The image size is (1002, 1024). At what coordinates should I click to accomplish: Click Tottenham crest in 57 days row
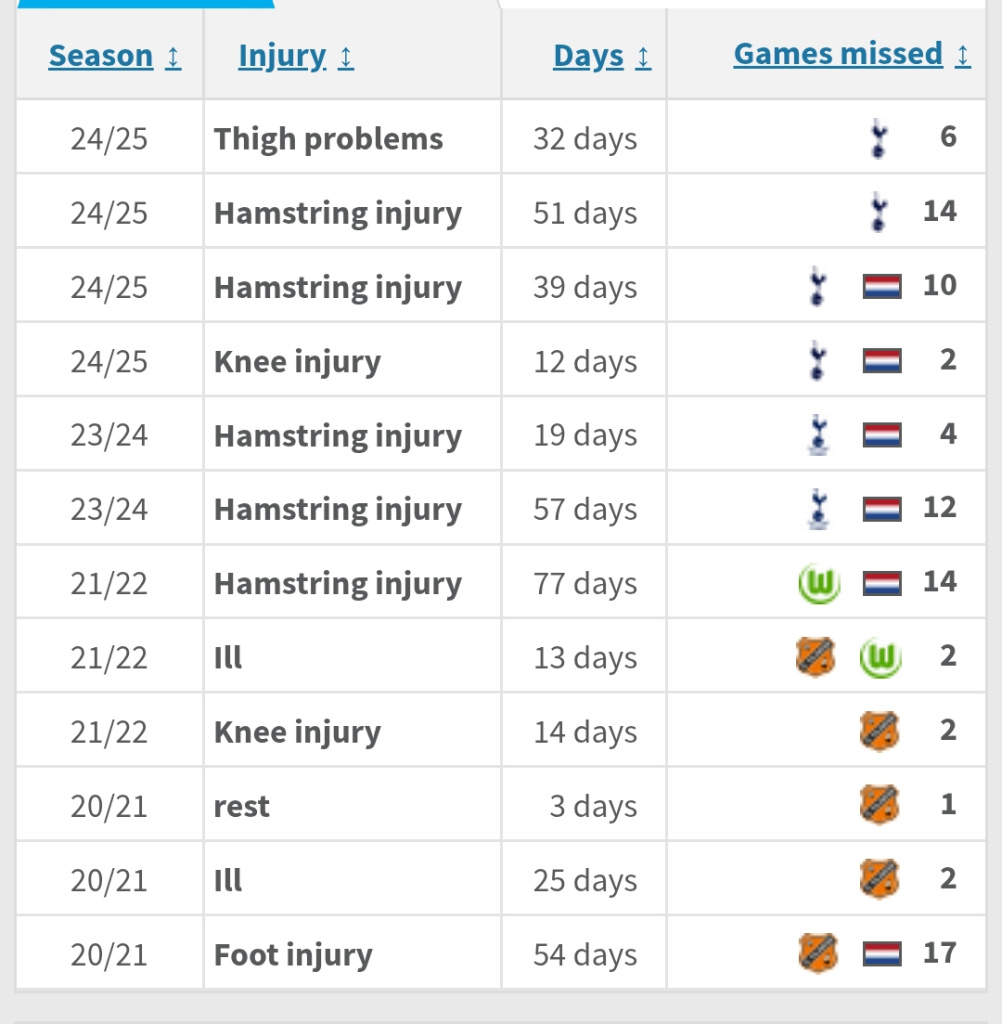pyautogui.click(x=819, y=508)
